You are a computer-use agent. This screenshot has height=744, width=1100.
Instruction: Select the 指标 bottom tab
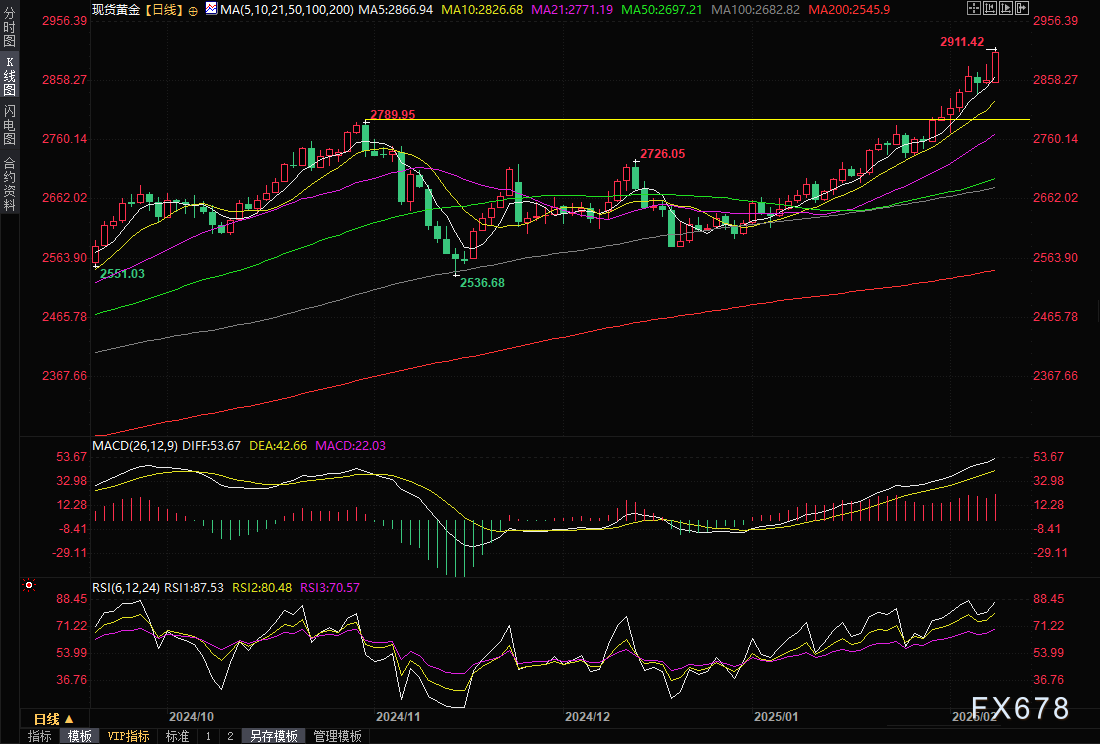pos(40,736)
